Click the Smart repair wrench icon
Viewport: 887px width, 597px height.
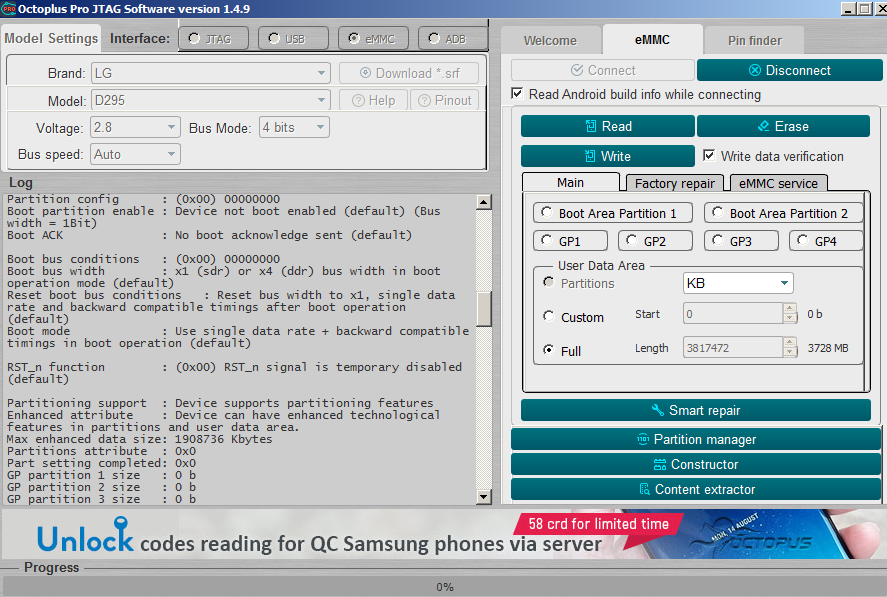coord(657,410)
